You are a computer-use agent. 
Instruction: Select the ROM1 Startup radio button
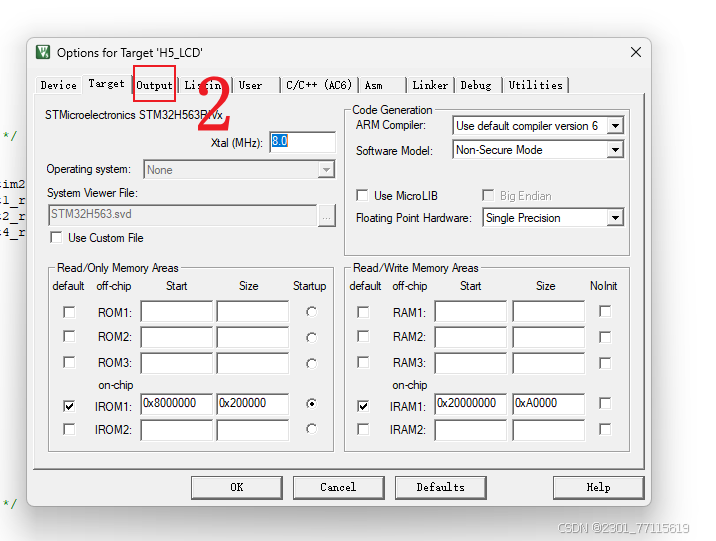pyautogui.click(x=311, y=312)
